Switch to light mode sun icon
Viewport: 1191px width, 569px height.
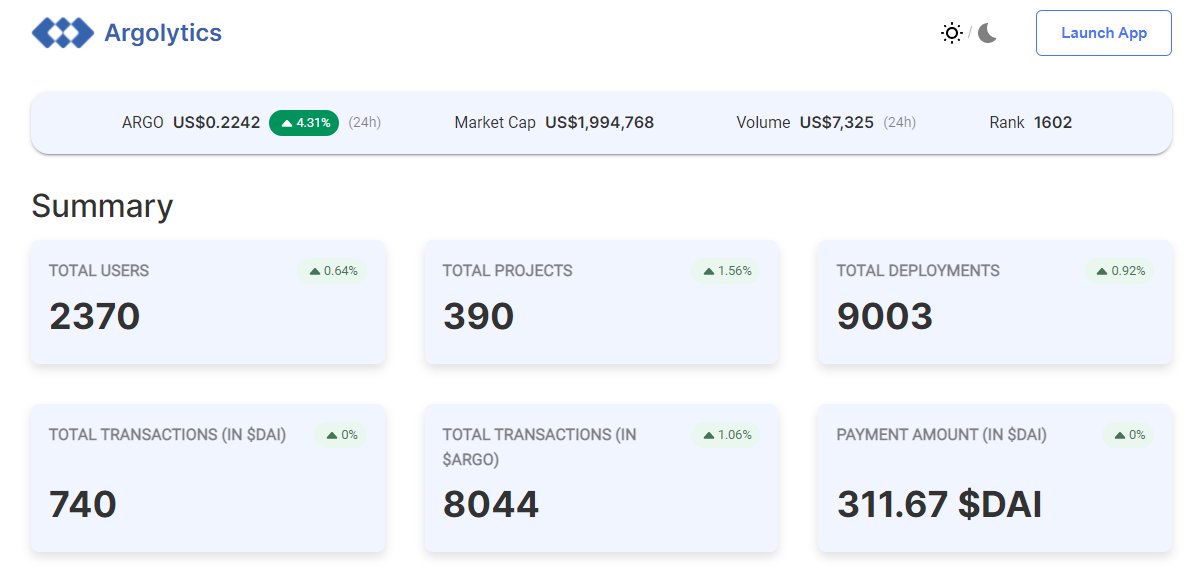[952, 33]
